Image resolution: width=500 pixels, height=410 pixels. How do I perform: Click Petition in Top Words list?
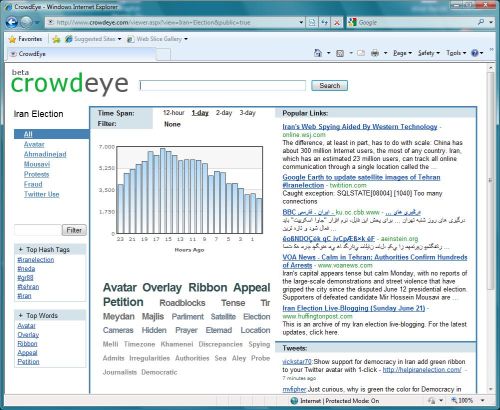coord(28,362)
